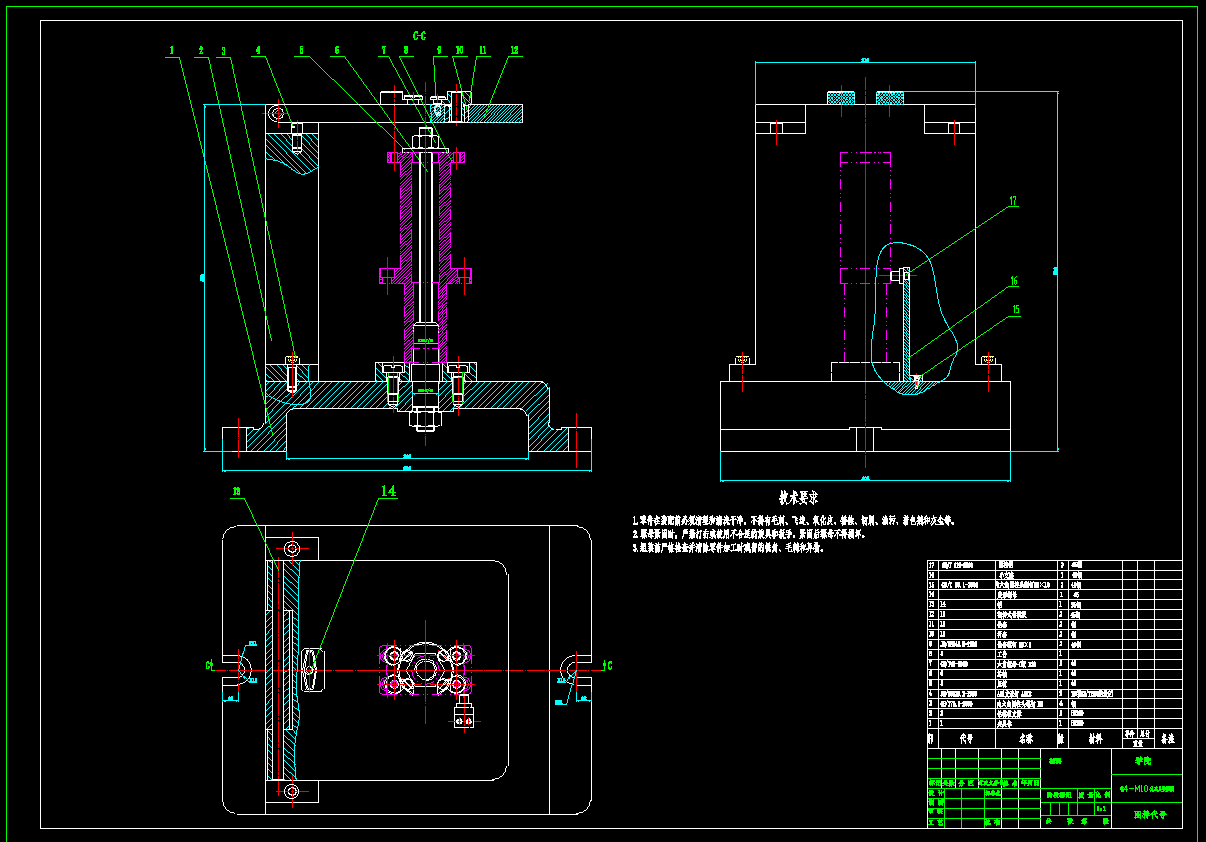
Task: Select the magenta workpiece in top view
Action: click(x=419, y=669)
